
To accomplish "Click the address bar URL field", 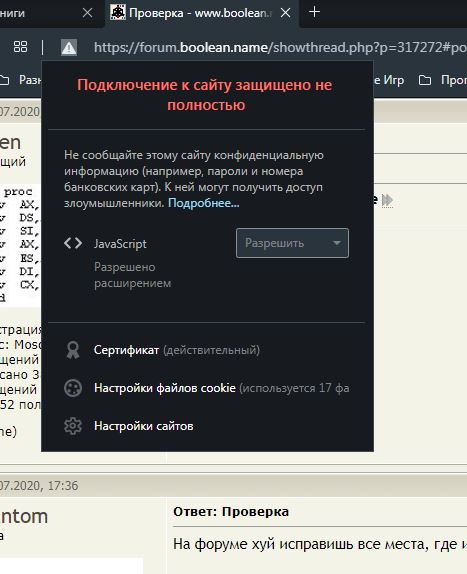I will 280,48.
